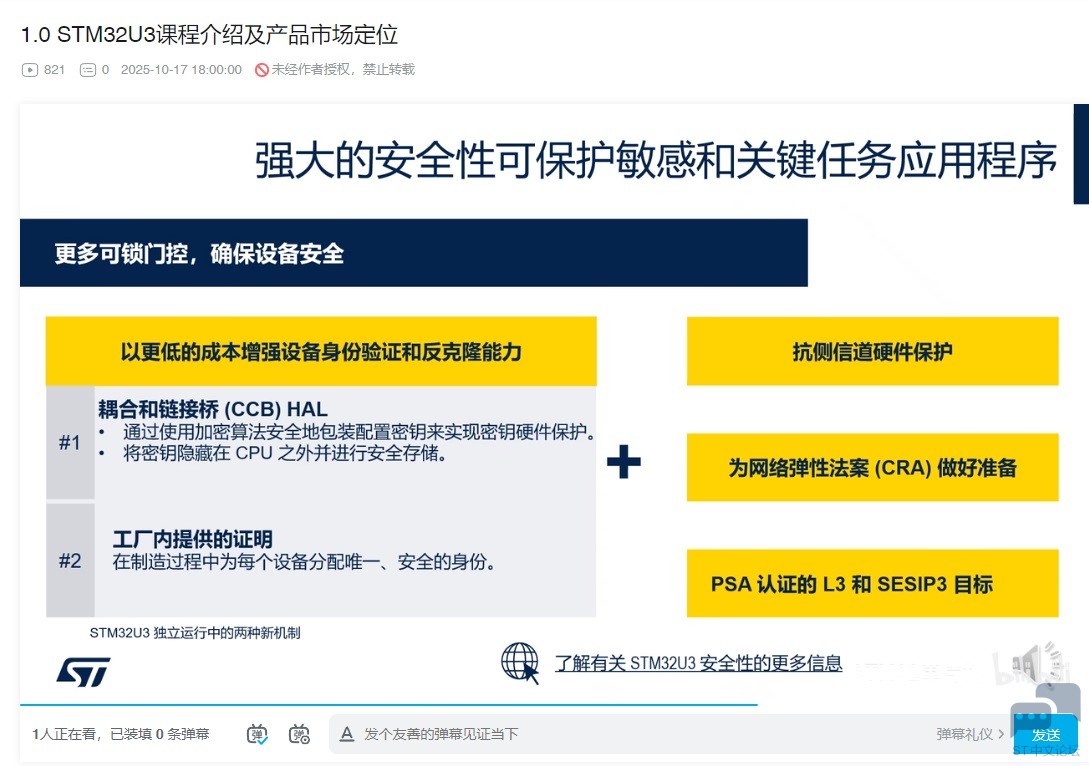
Task: Click the danmaku count icon beside 0
Action: [x=88, y=70]
